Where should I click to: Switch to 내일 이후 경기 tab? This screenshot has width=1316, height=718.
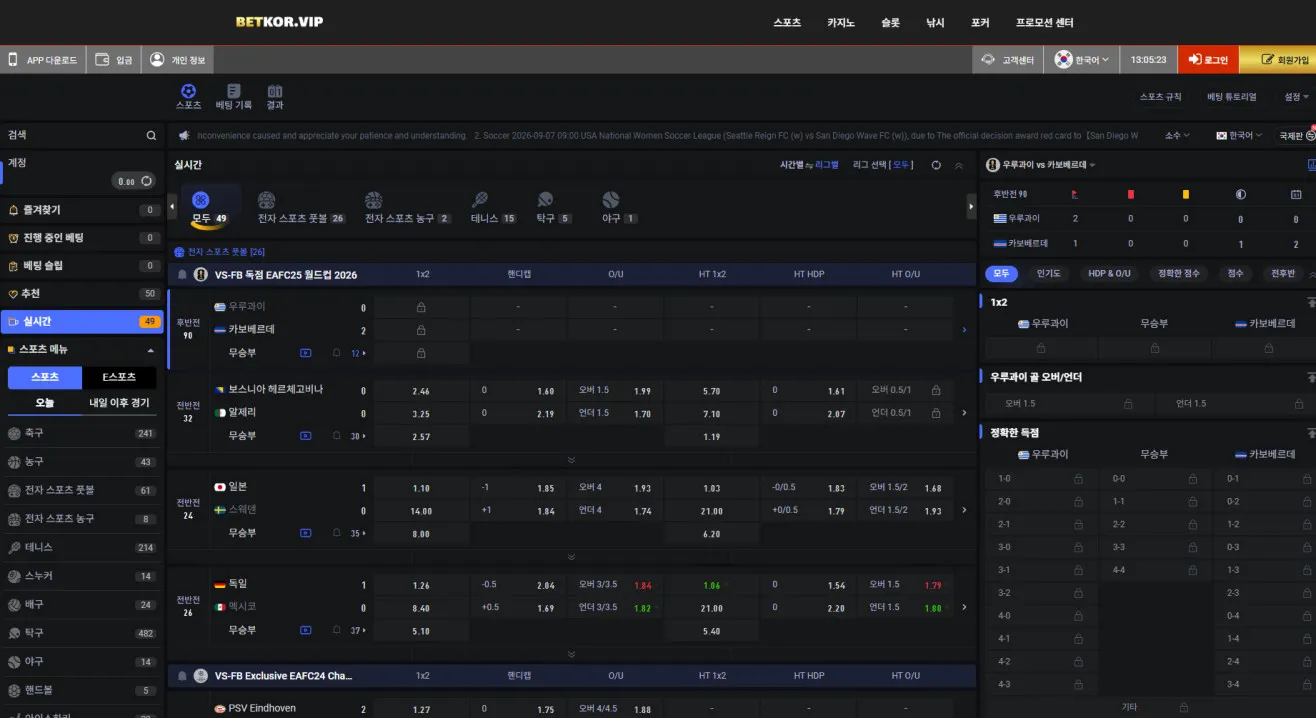pos(119,403)
